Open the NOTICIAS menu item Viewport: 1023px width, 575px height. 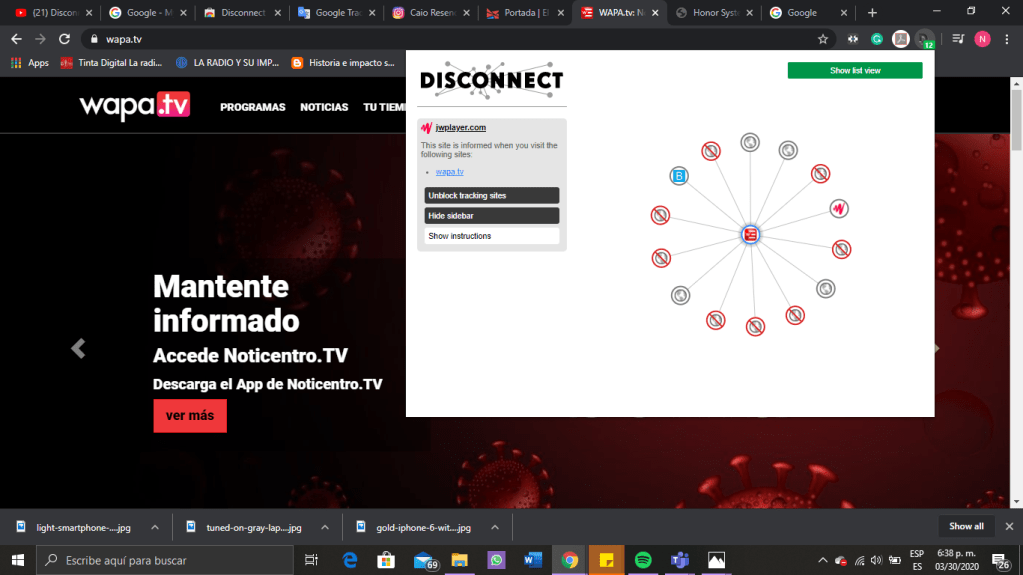click(x=324, y=107)
